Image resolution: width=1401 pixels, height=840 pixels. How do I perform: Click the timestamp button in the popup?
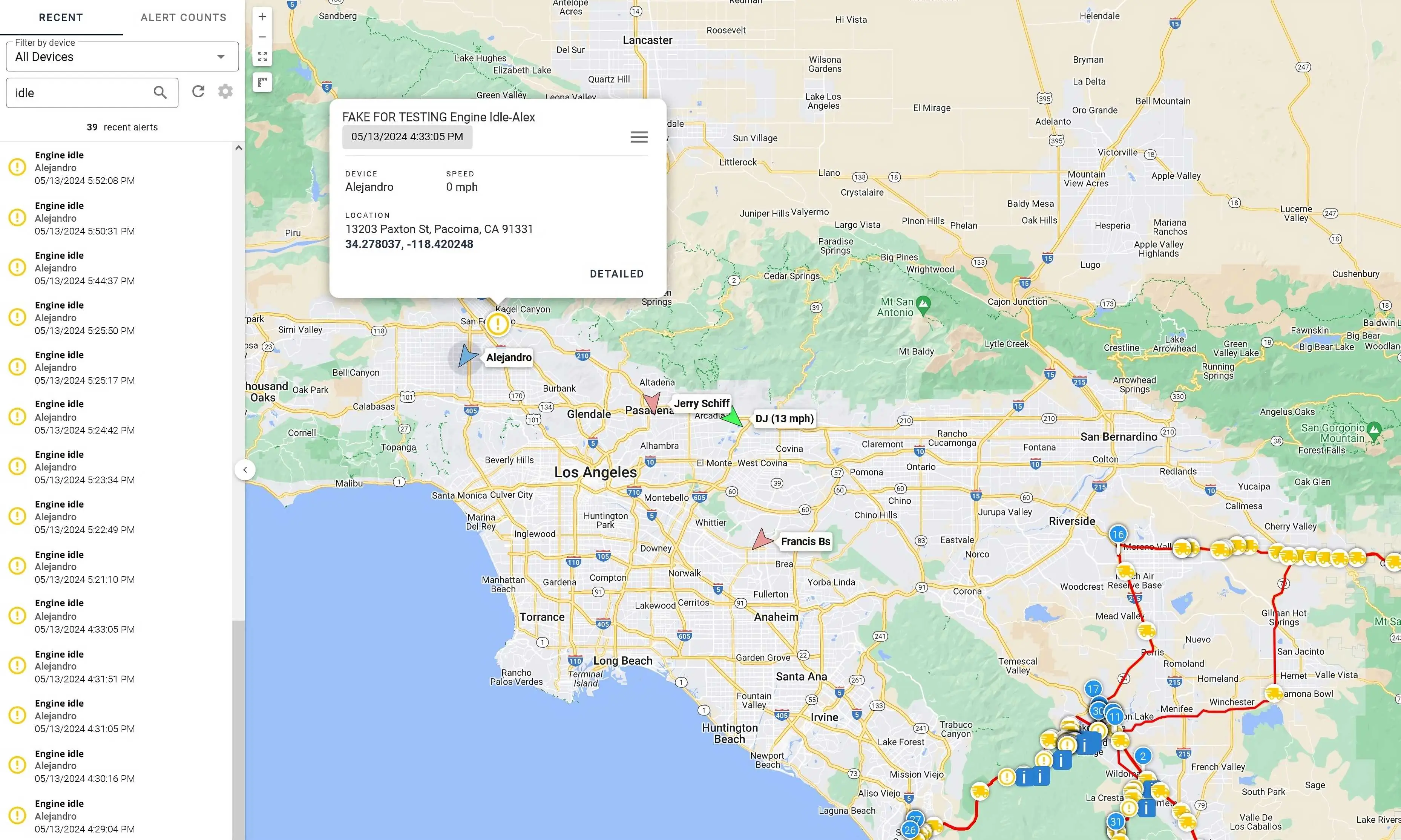point(407,136)
